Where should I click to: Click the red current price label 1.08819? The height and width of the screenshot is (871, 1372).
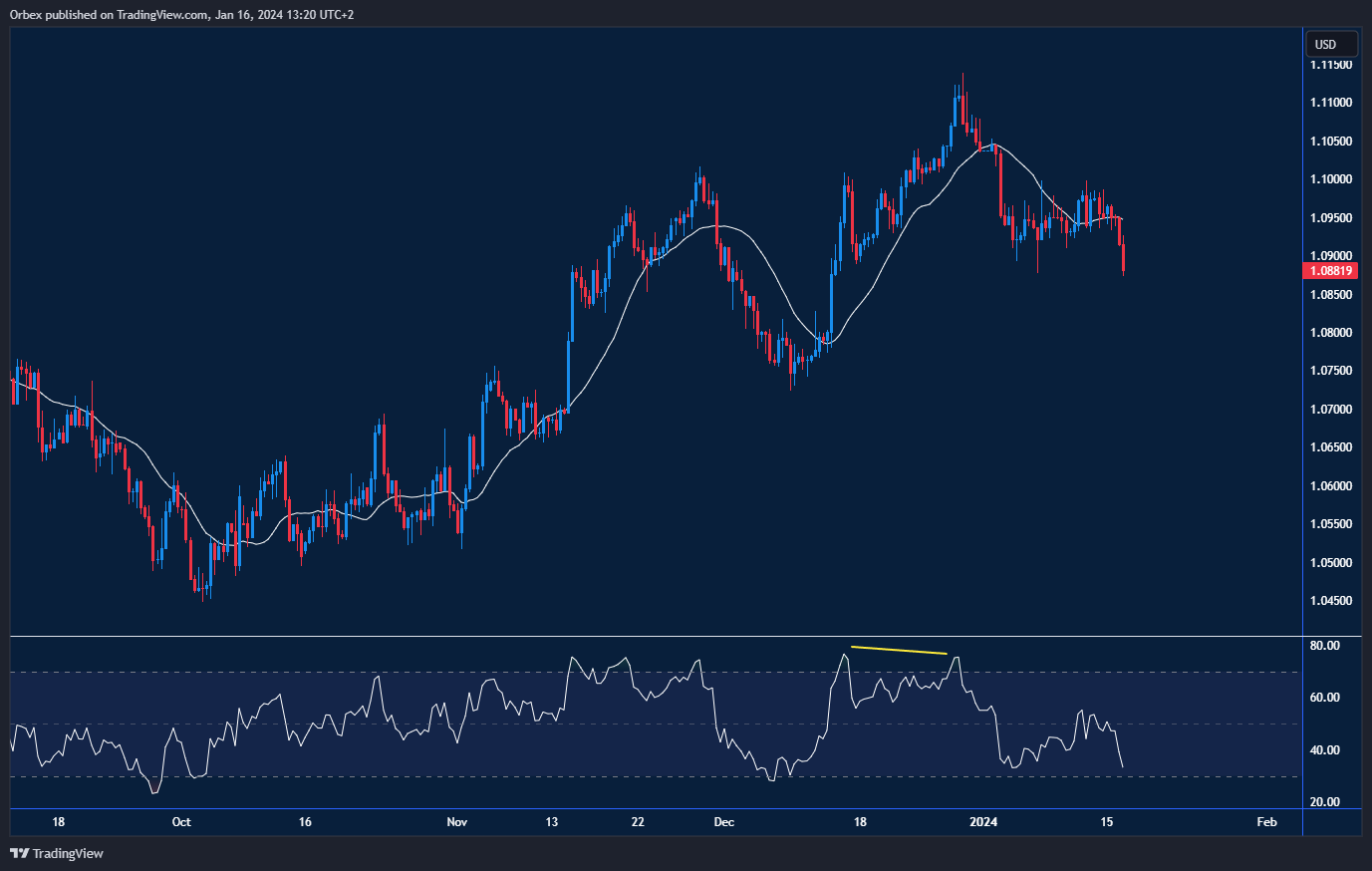(x=1332, y=270)
